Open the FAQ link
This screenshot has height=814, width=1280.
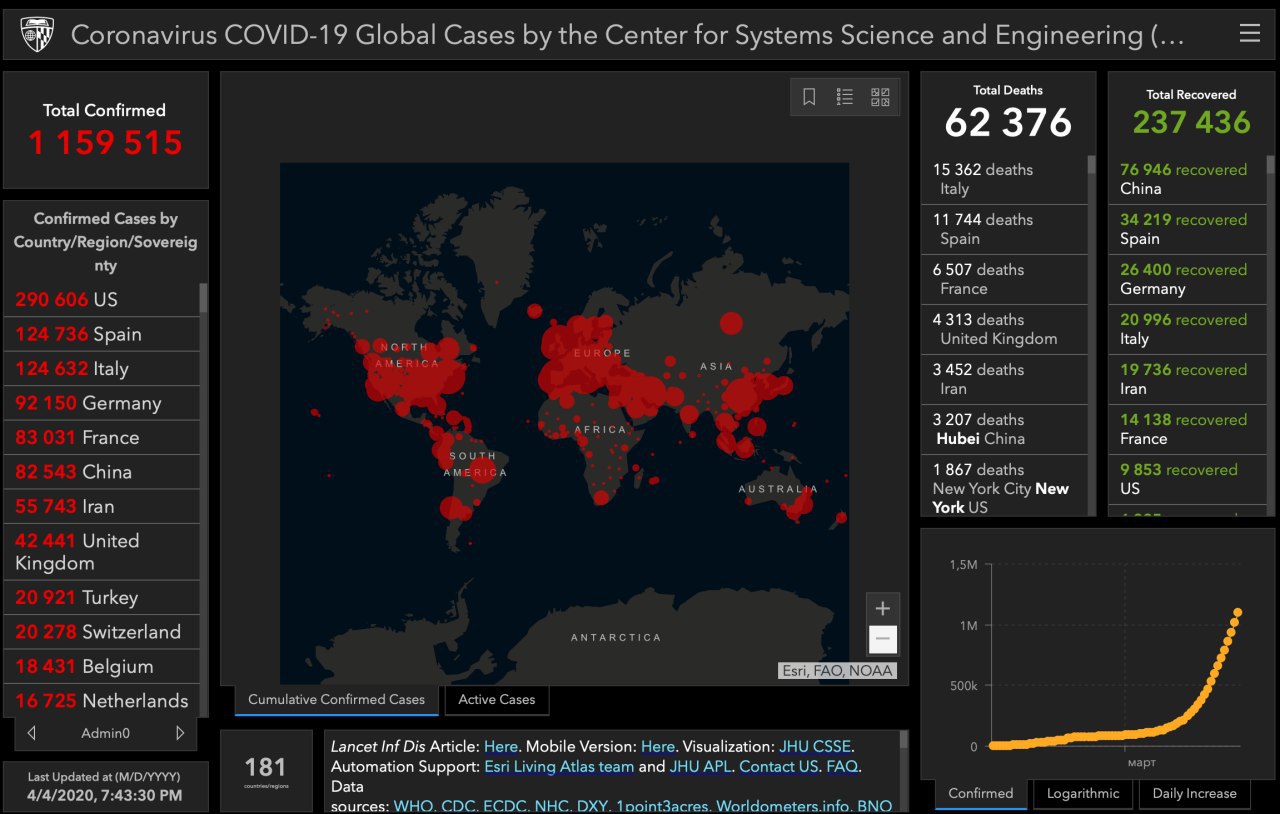tap(842, 767)
